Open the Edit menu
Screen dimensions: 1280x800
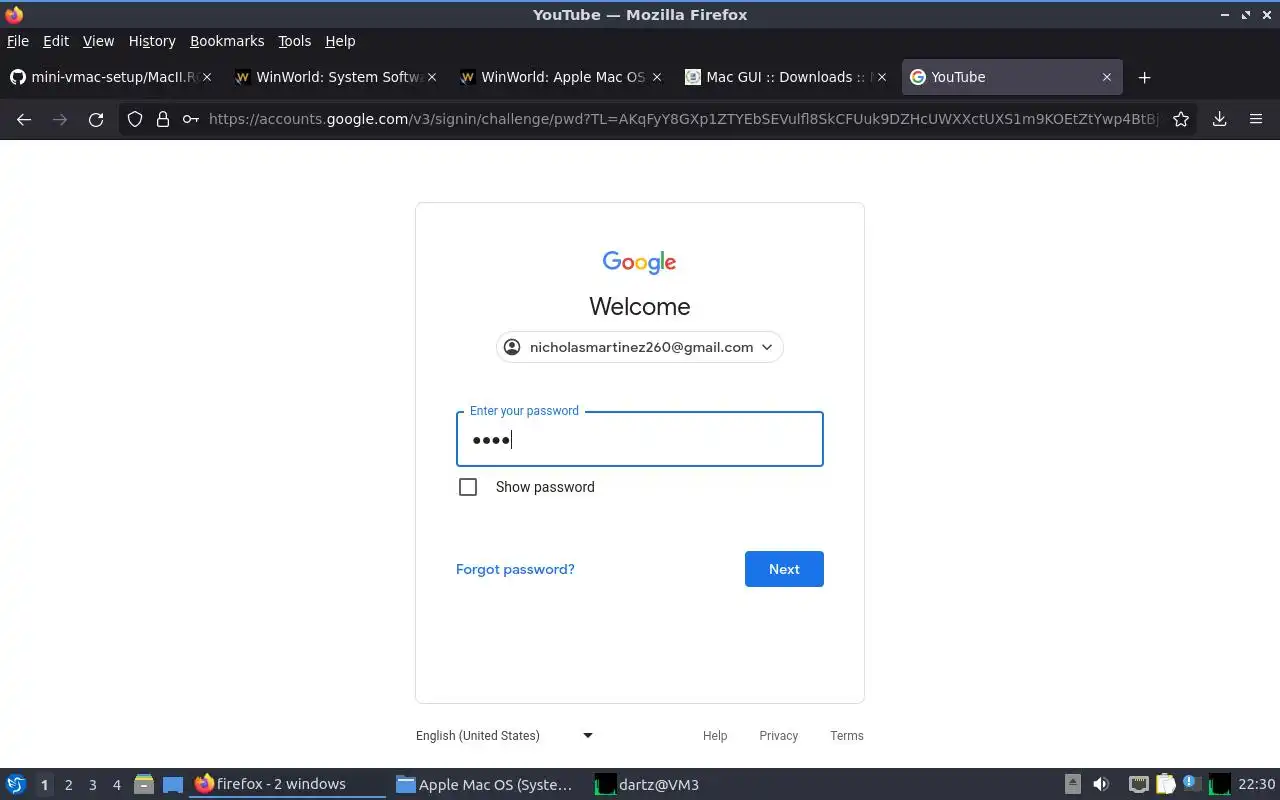[56, 41]
